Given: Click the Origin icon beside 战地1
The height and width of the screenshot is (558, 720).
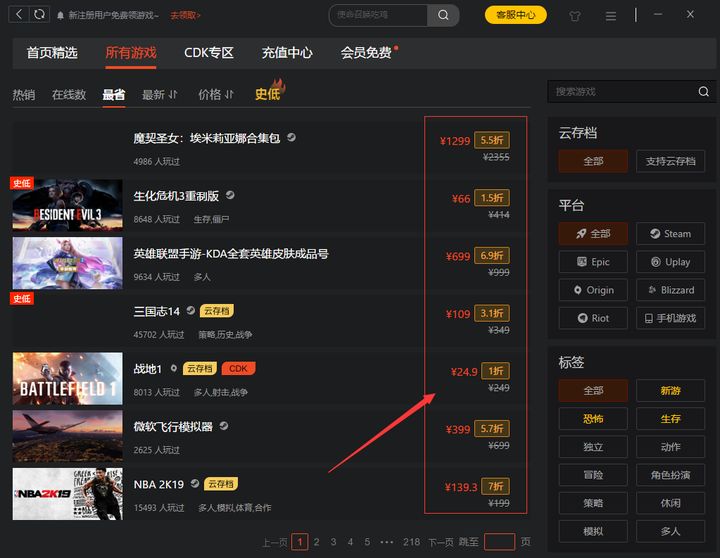Looking at the screenshot, I should coord(174,368).
